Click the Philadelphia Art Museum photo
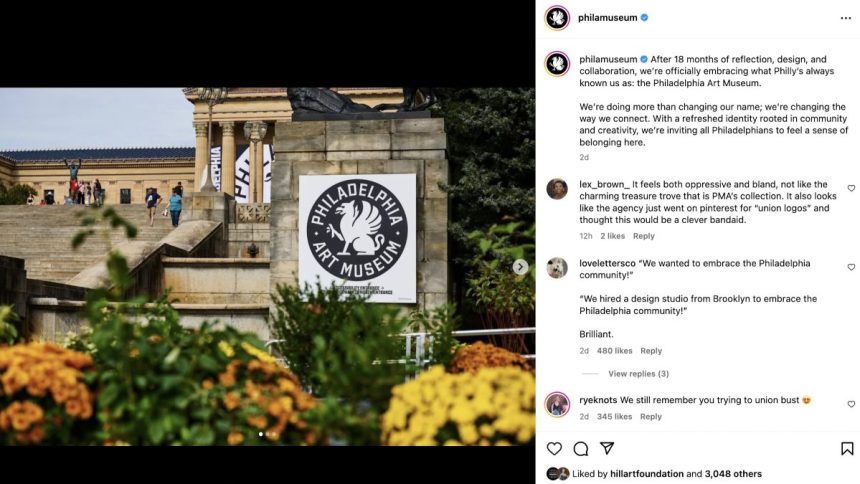 (268, 267)
